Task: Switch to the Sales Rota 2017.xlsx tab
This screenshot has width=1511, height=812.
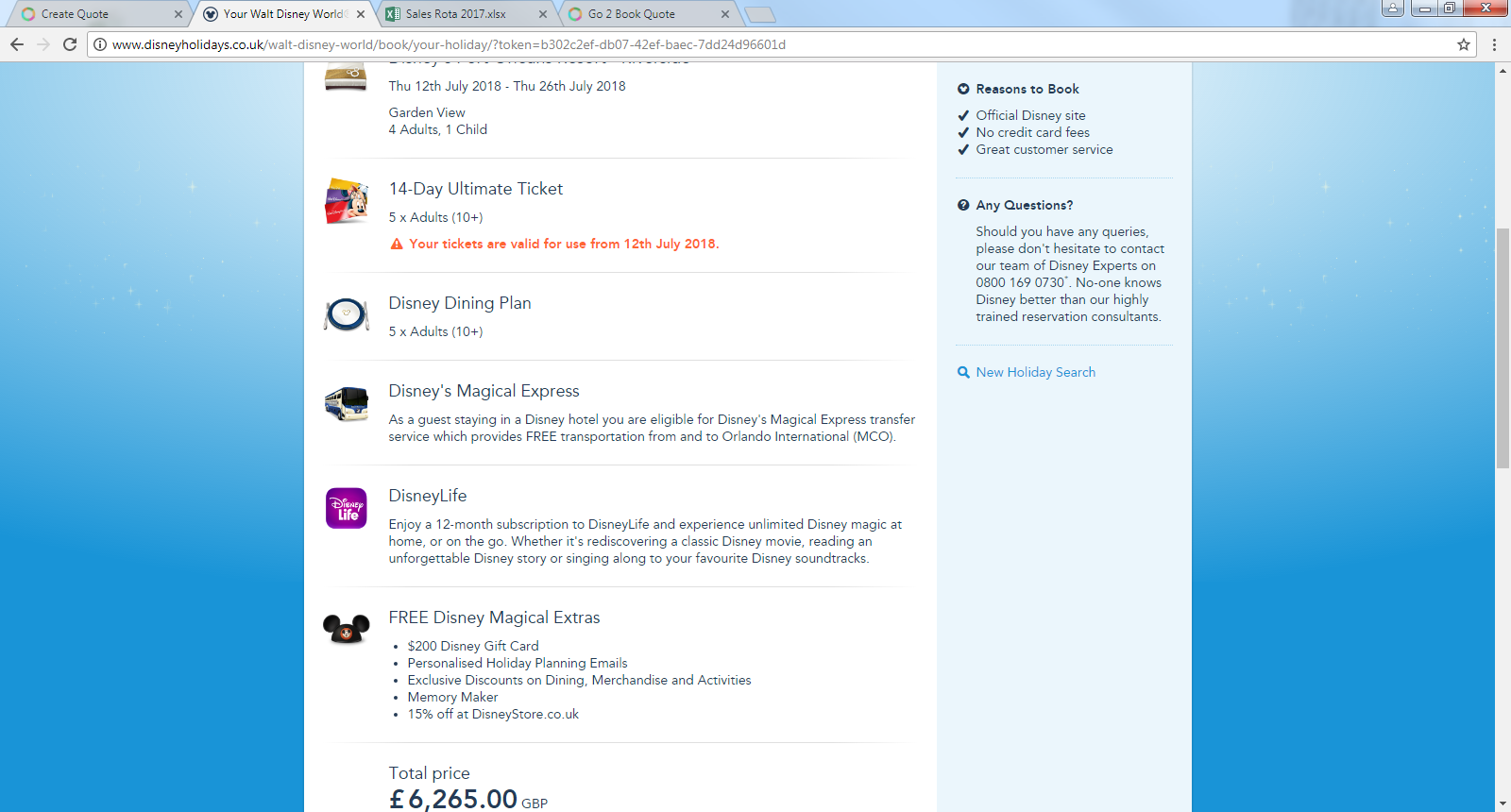Action: click(463, 14)
